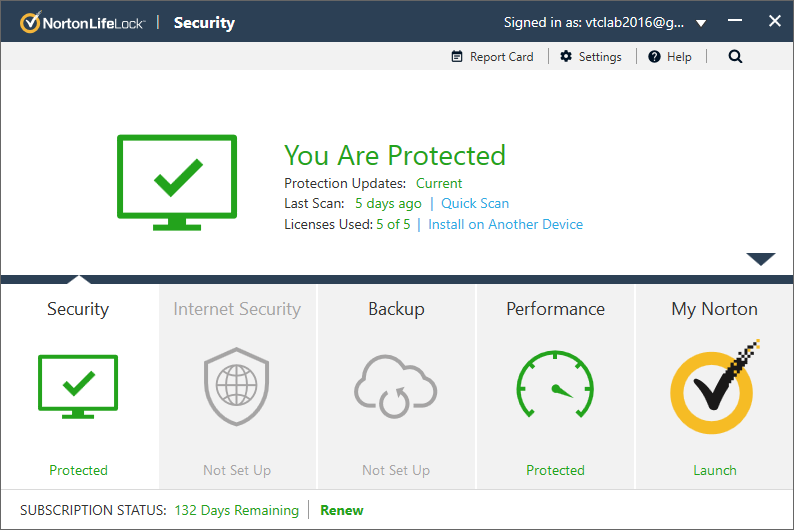
Task: Click Renew subscription link
Action: 341,510
